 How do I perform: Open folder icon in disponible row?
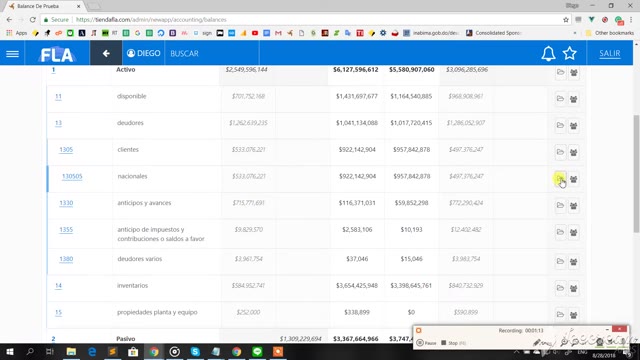(x=560, y=99)
